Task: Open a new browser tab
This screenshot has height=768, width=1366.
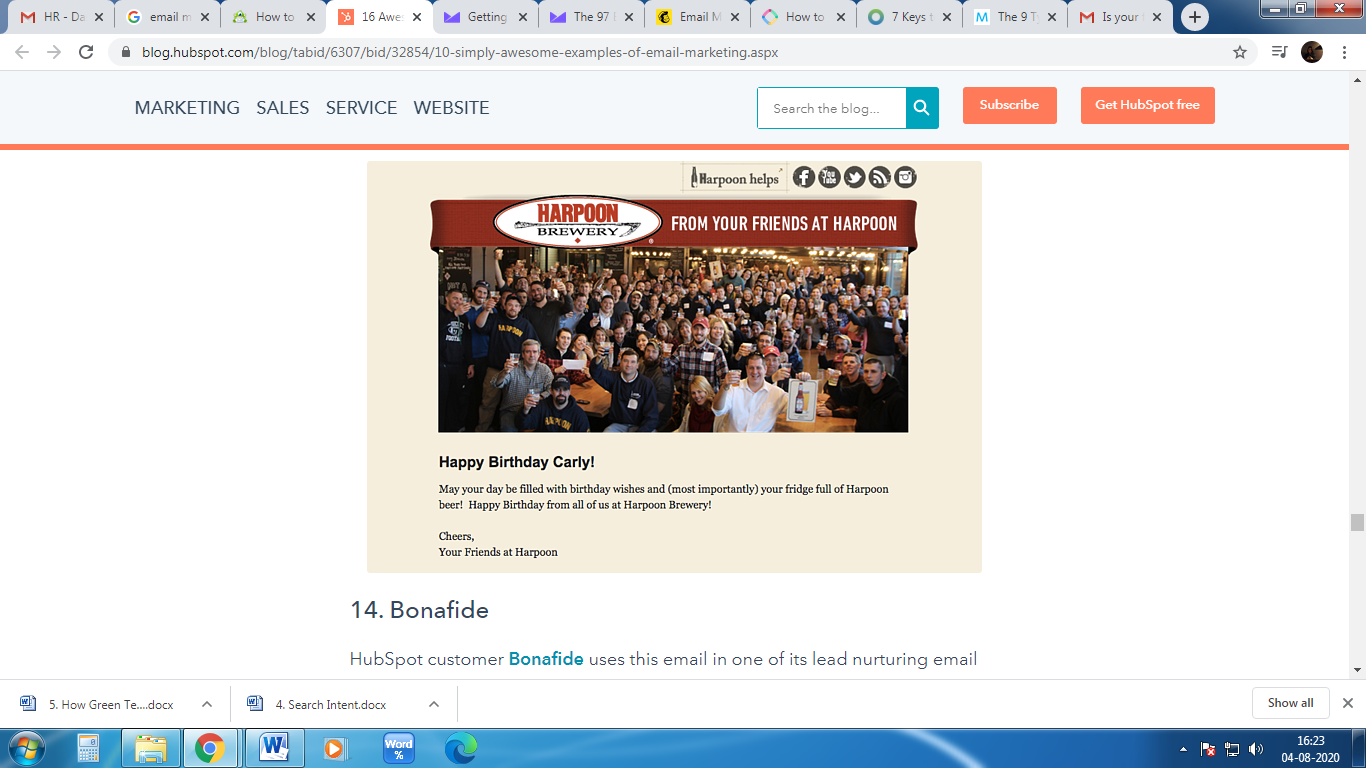Action: tap(1195, 17)
